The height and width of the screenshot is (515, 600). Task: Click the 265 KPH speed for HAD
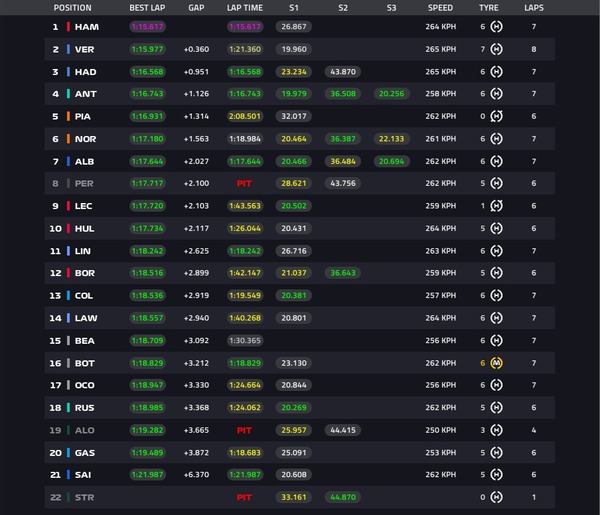click(441, 72)
